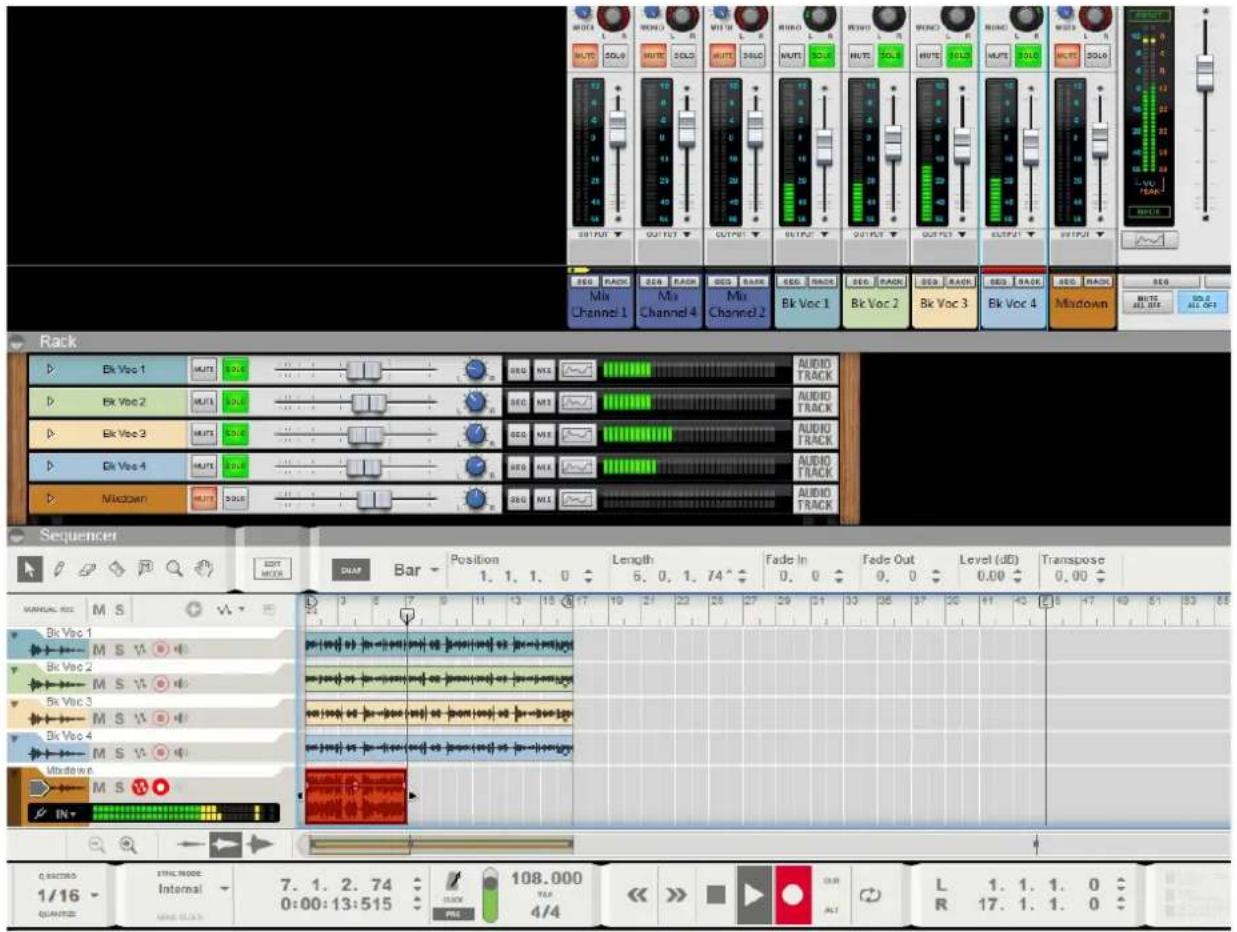Fast forward with the double right arrow
The width and height of the screenshot is (1237, 932).
tap(674, 893)
